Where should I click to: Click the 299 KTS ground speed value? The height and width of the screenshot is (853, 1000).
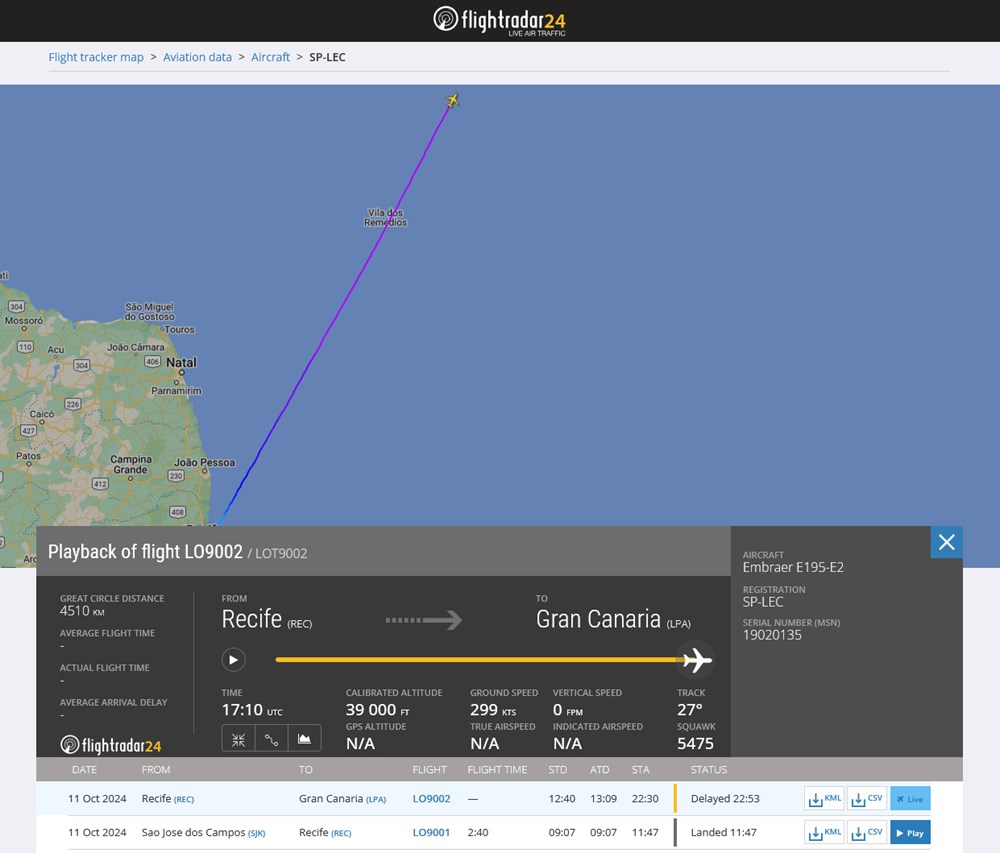(493, 710)
